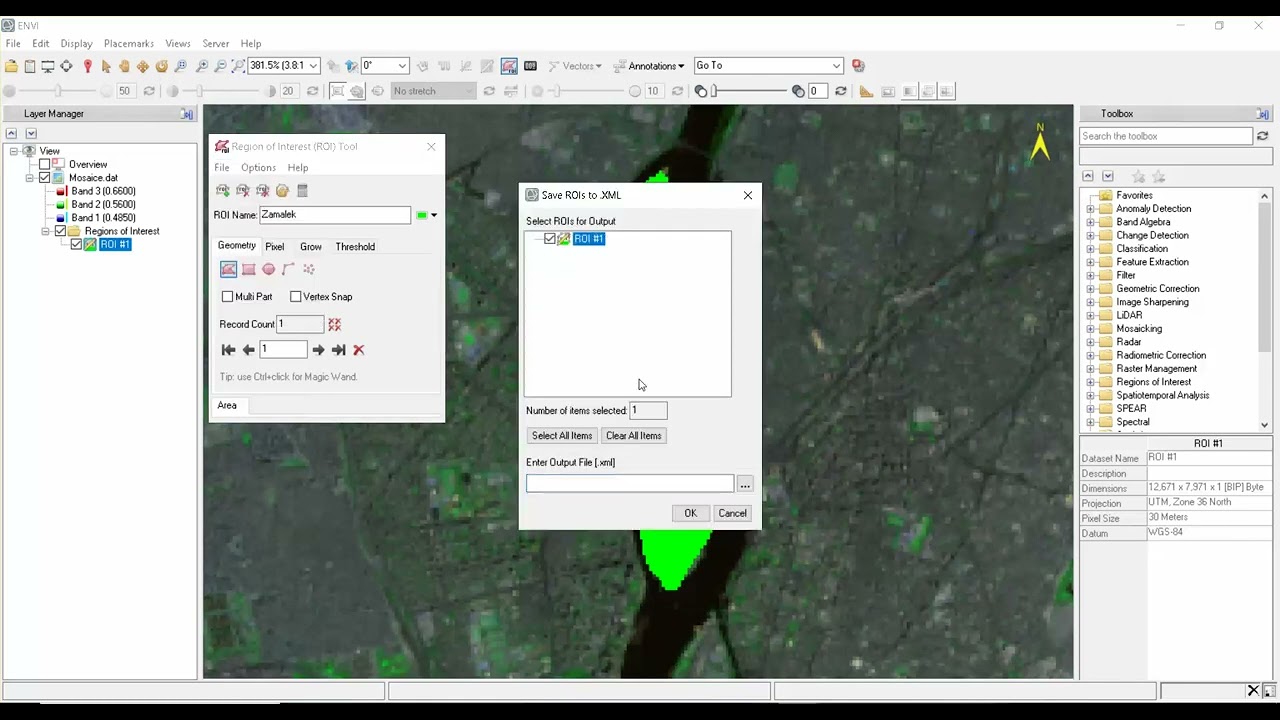Open the ROI Tool Options menu
Viewport: 1280px width, 720px height.
click(258, 168)
